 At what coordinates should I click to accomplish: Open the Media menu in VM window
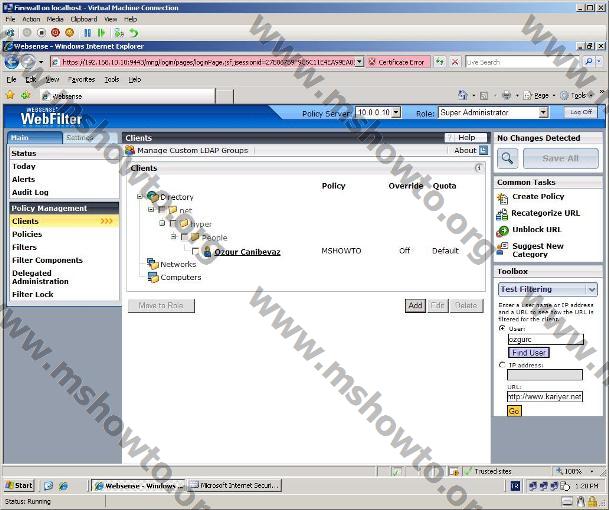[55, 19]
